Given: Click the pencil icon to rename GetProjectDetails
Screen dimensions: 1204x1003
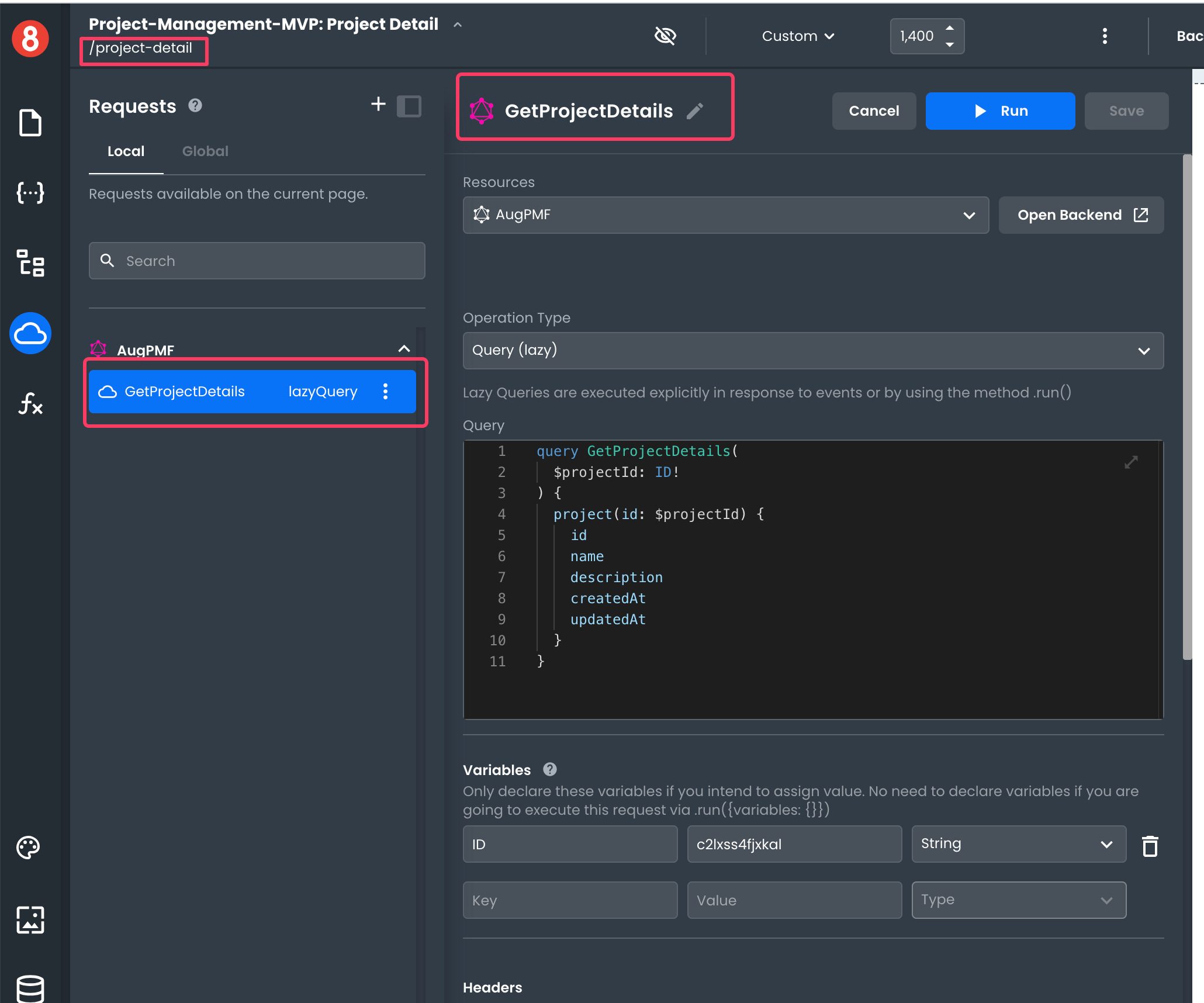Looking at the screenshot, I should pos(695,111).
